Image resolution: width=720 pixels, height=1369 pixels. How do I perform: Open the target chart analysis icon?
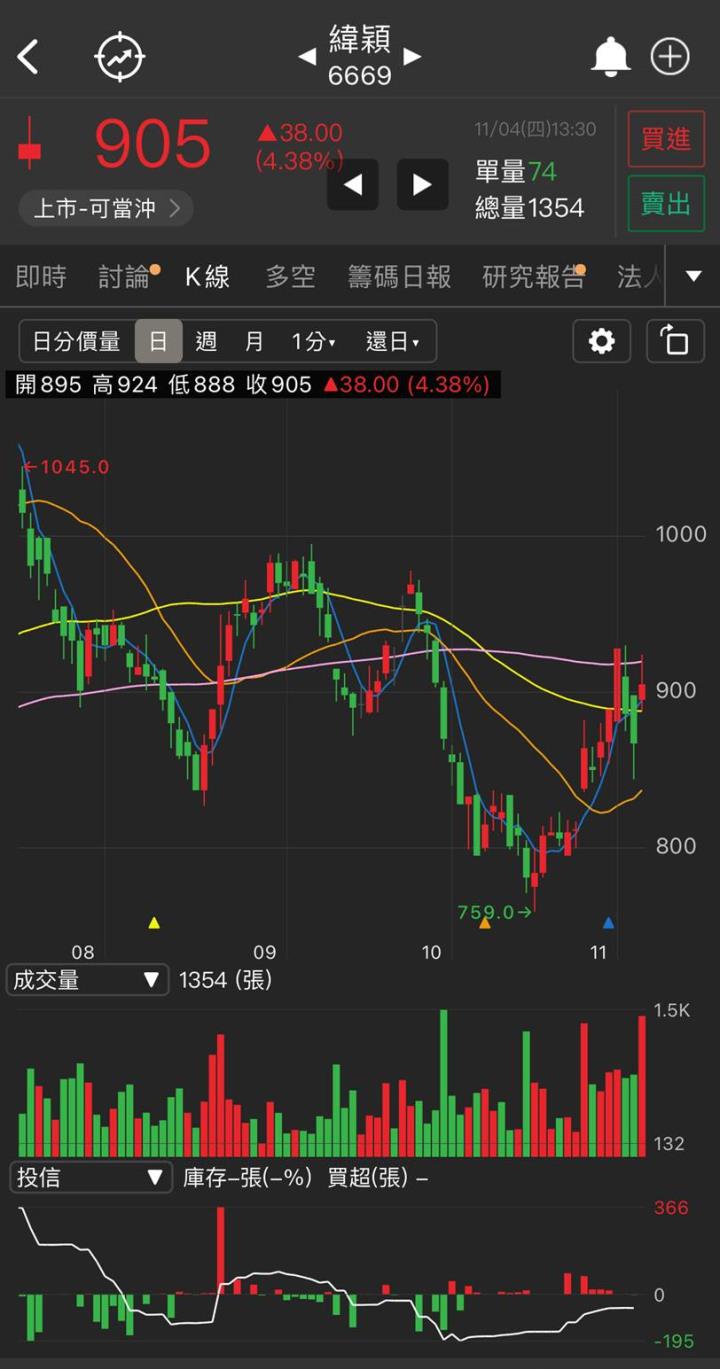pos(120,57)
